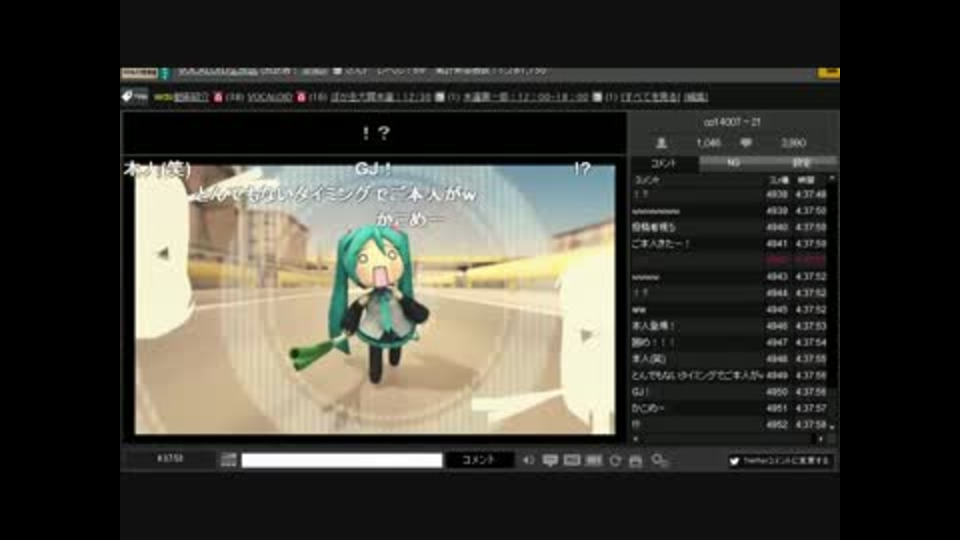Click the speaker volume icon in the control bar
This screenshot has height=540, width=960.
528,460
